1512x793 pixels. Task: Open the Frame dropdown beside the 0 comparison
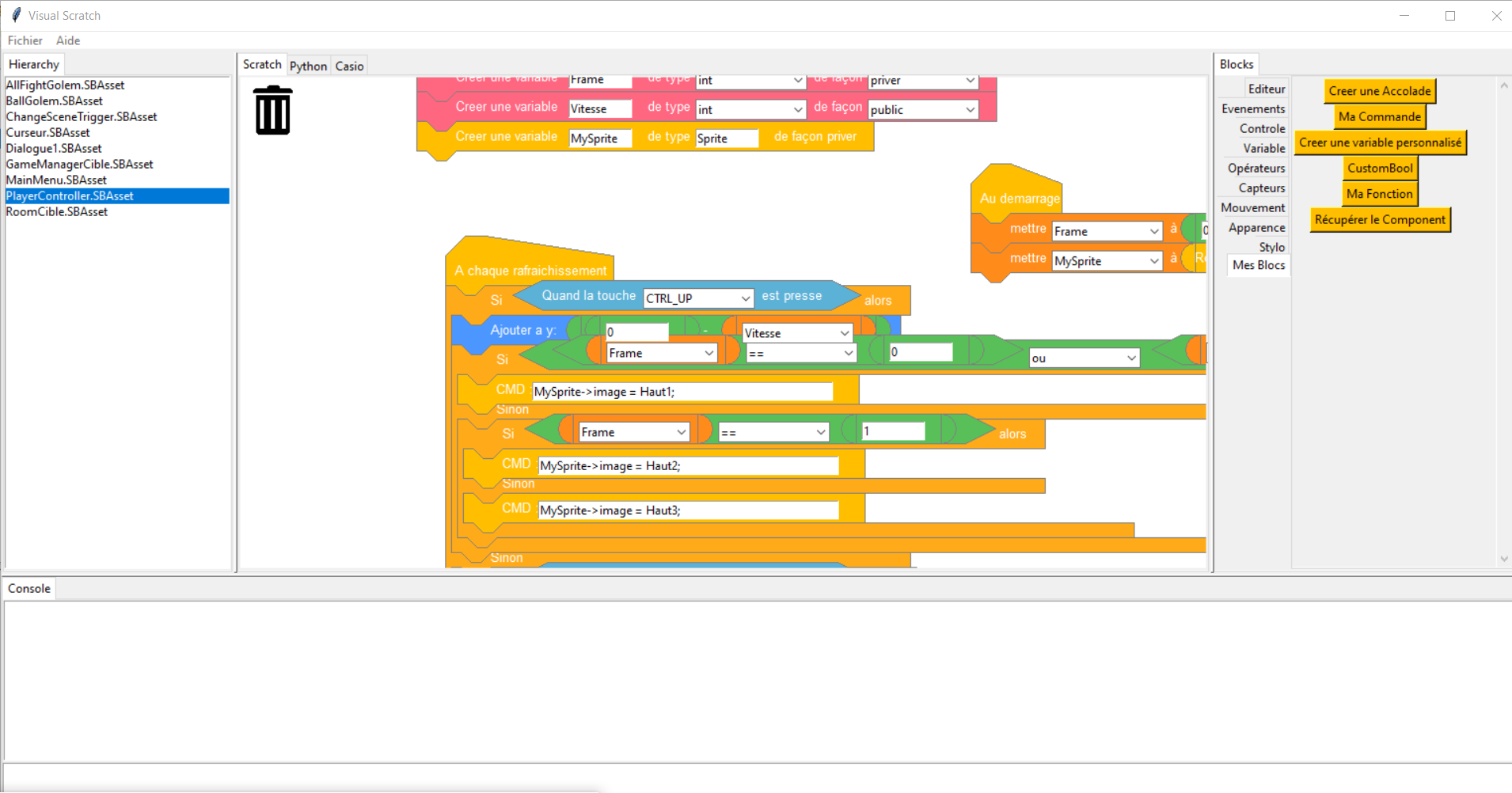662,353
